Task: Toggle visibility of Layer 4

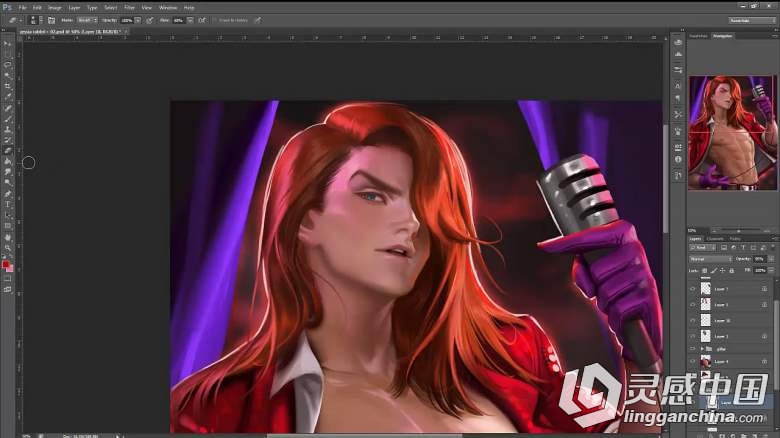Action: coord(692,361)
